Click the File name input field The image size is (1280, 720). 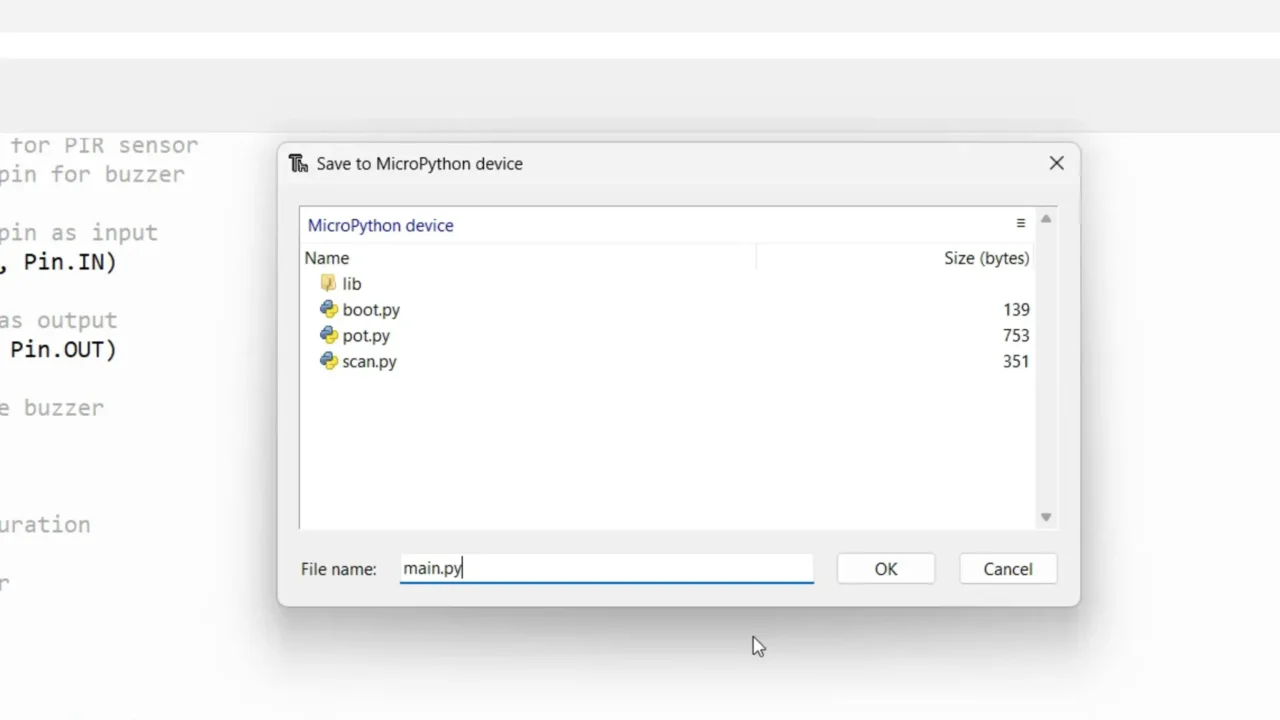coord(607,568)
